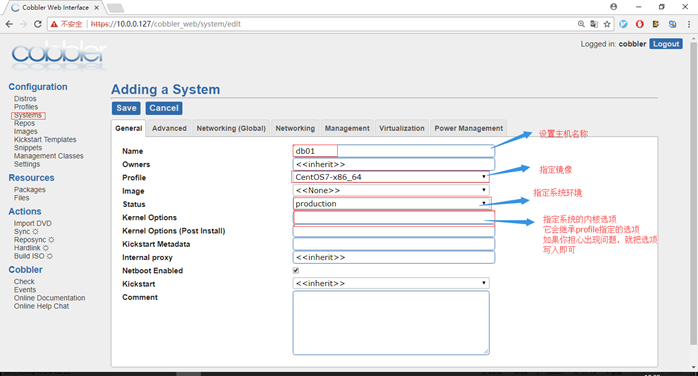Bookmark the page with the star icon
Viewport: 698px width, 376px height.
pos(607,24)
